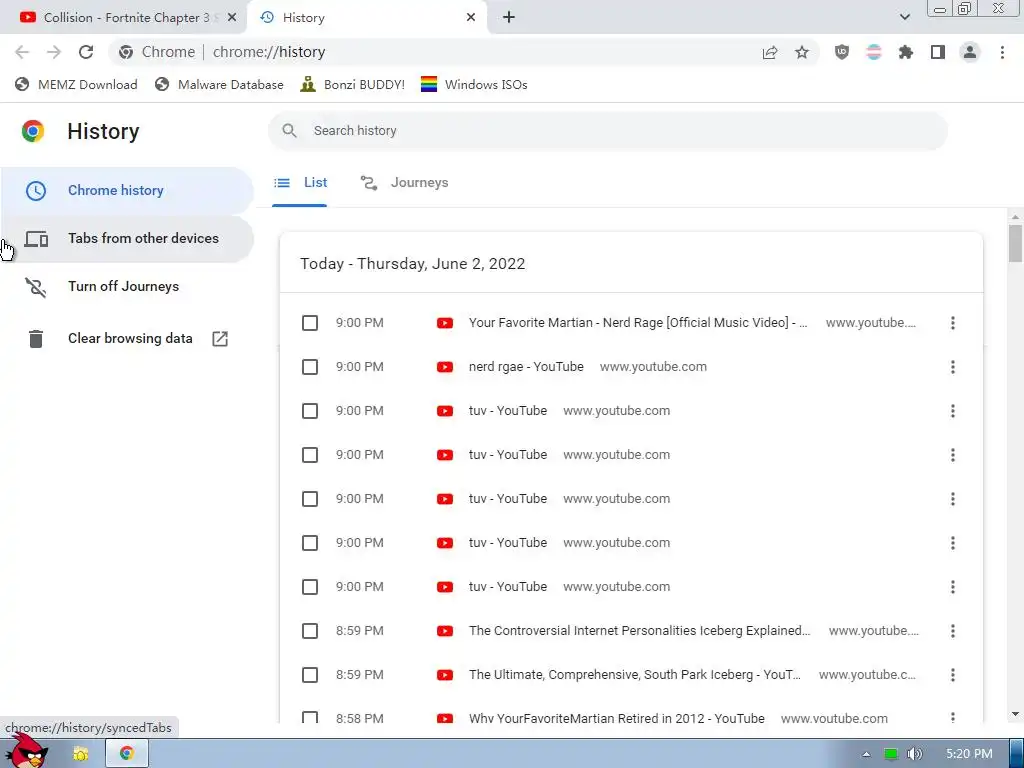
Task: Close the Collision Fortnite tab
Action: (232, 18)
